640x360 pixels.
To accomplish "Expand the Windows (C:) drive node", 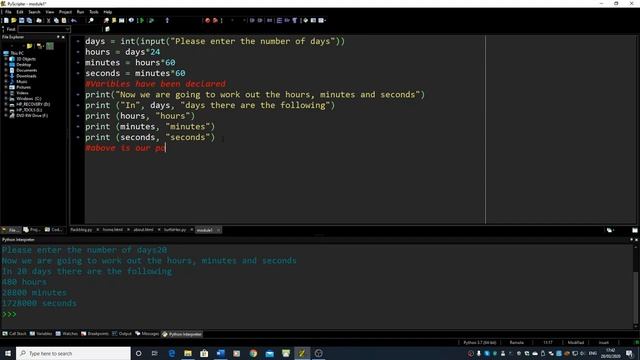I will pos(6,99).
